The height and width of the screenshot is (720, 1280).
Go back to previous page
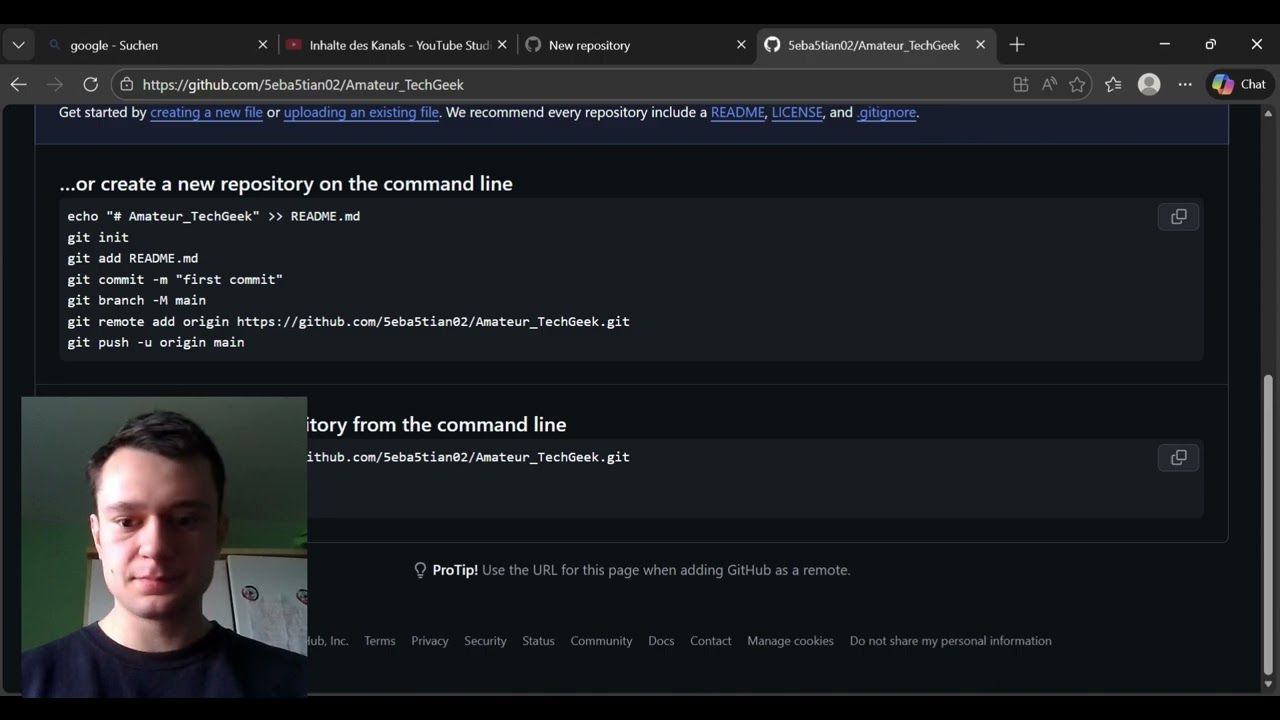coord(18,85)
